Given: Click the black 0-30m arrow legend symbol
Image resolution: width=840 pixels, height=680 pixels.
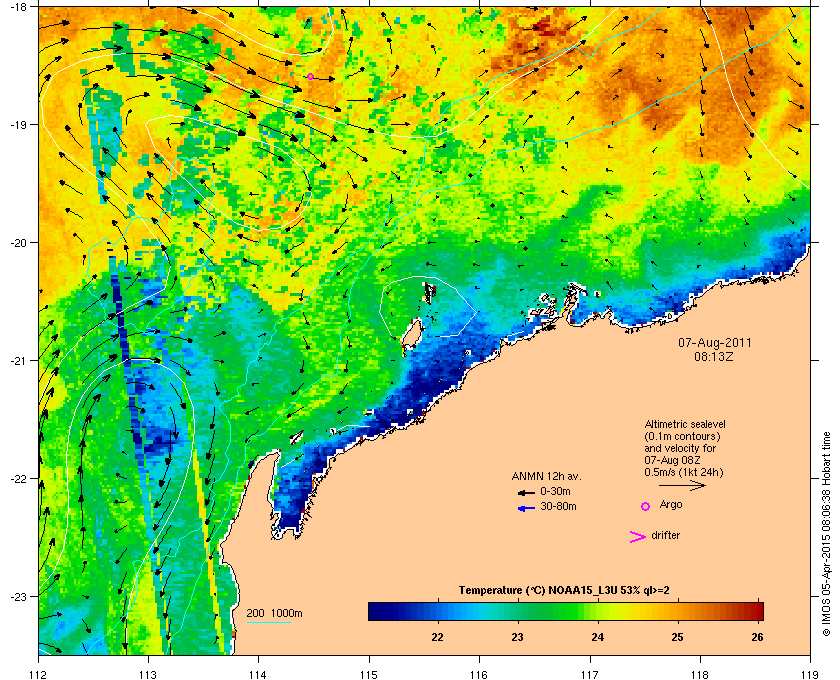Looking at the screenshot, I should (x=526, y=493).
